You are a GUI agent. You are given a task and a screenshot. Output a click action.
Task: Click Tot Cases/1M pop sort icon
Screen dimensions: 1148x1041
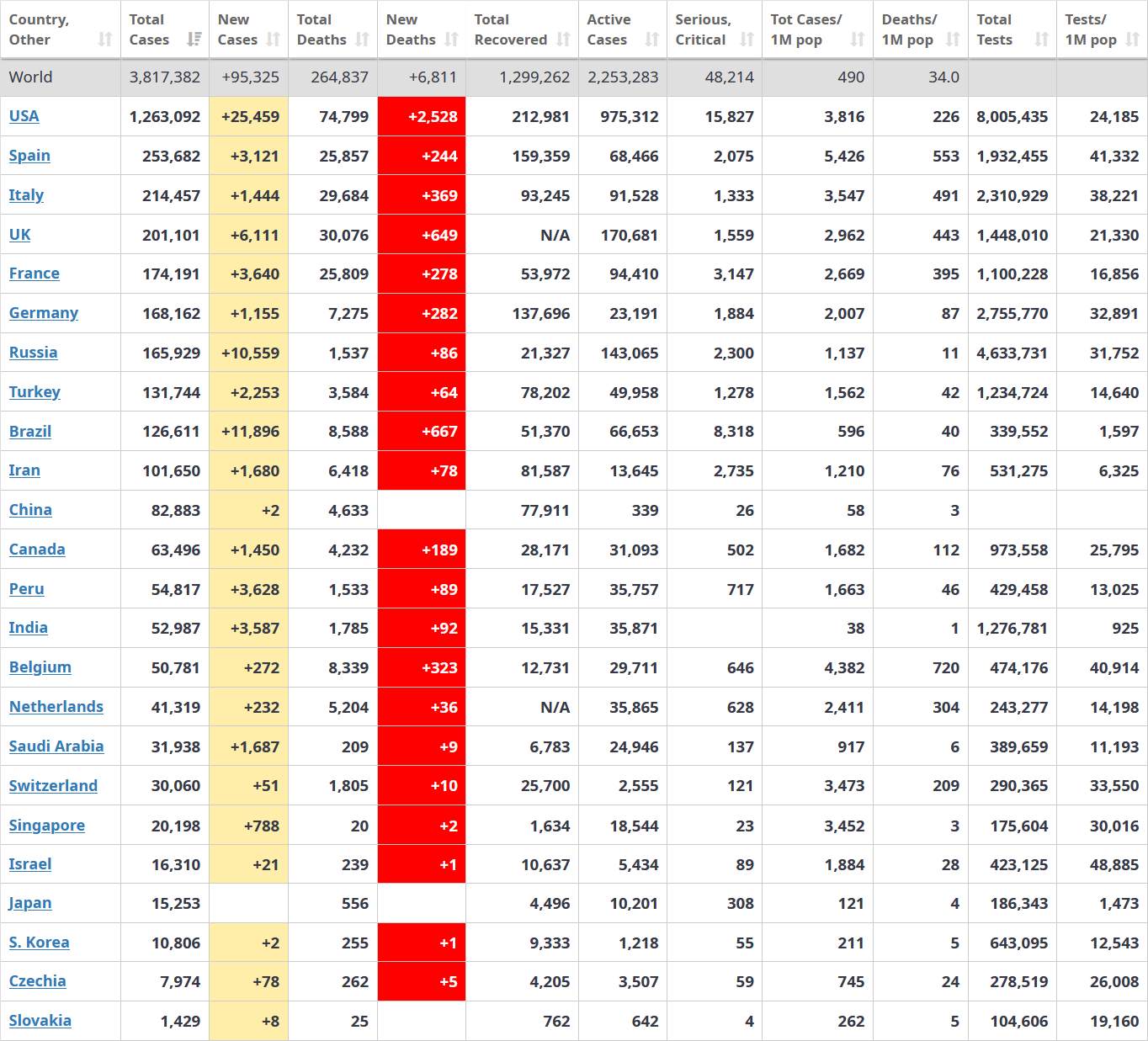click(857, 40)
